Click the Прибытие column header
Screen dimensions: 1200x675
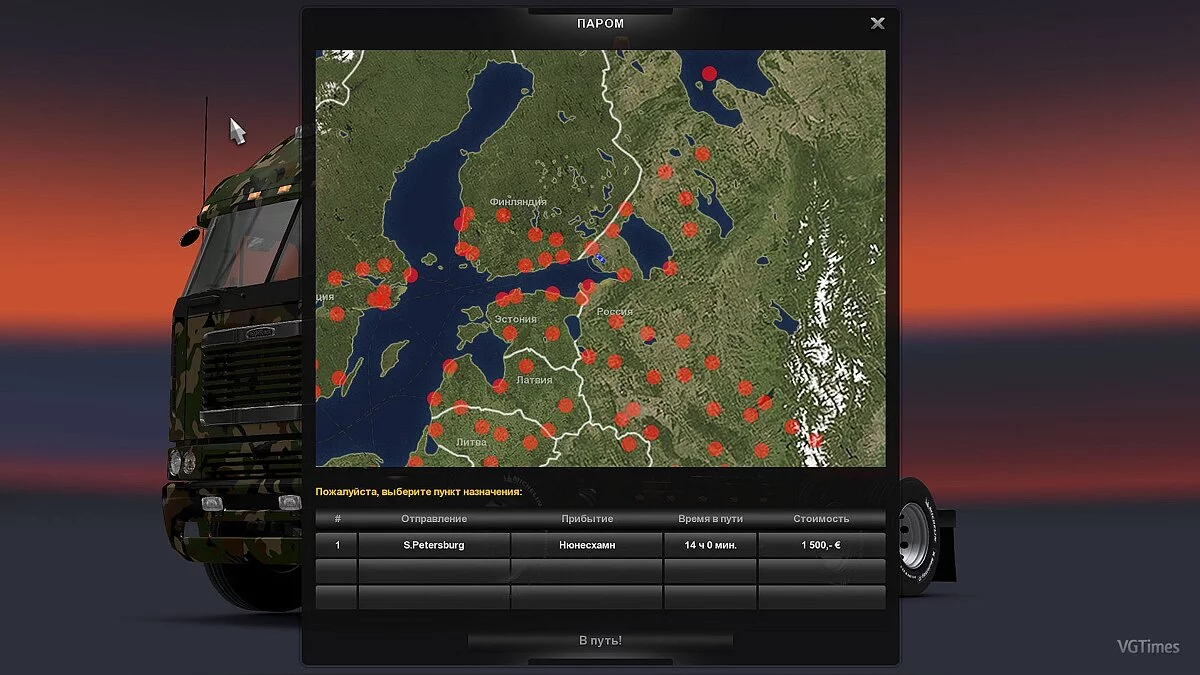click(x=587, y=518)
